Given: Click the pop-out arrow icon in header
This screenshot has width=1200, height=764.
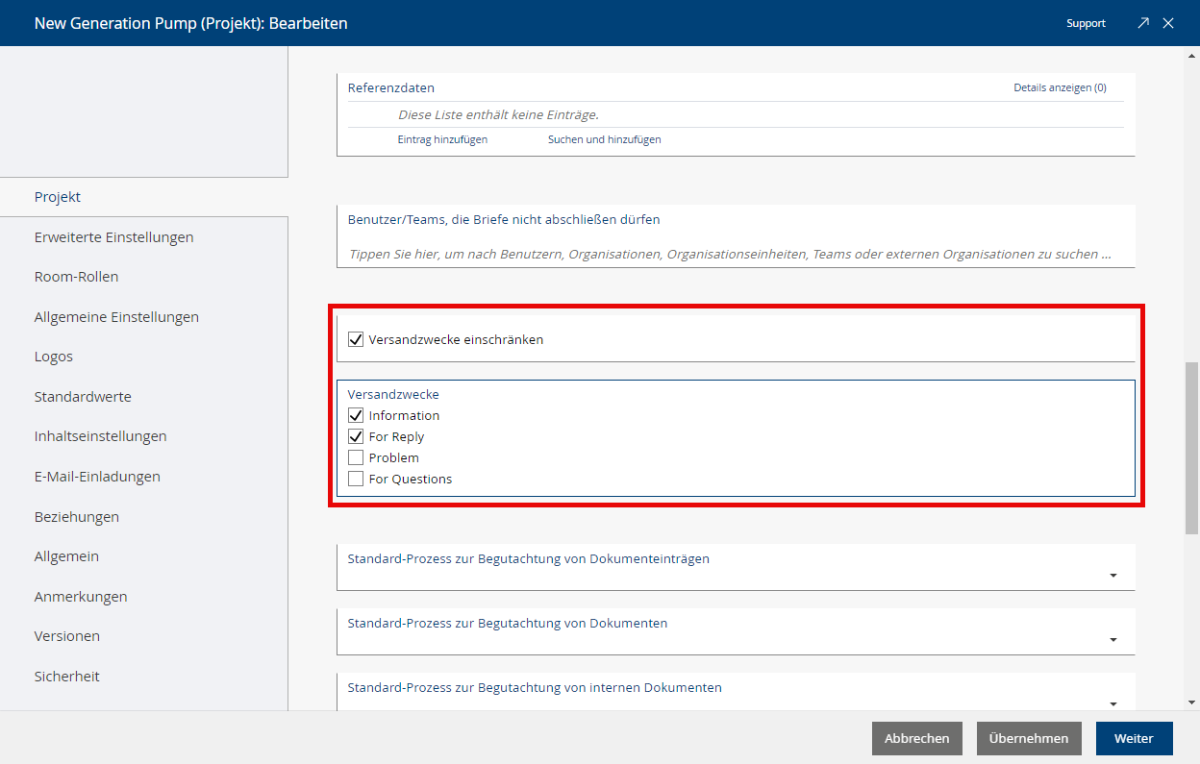Looking at the screenshot, I should coord(1143,23).
